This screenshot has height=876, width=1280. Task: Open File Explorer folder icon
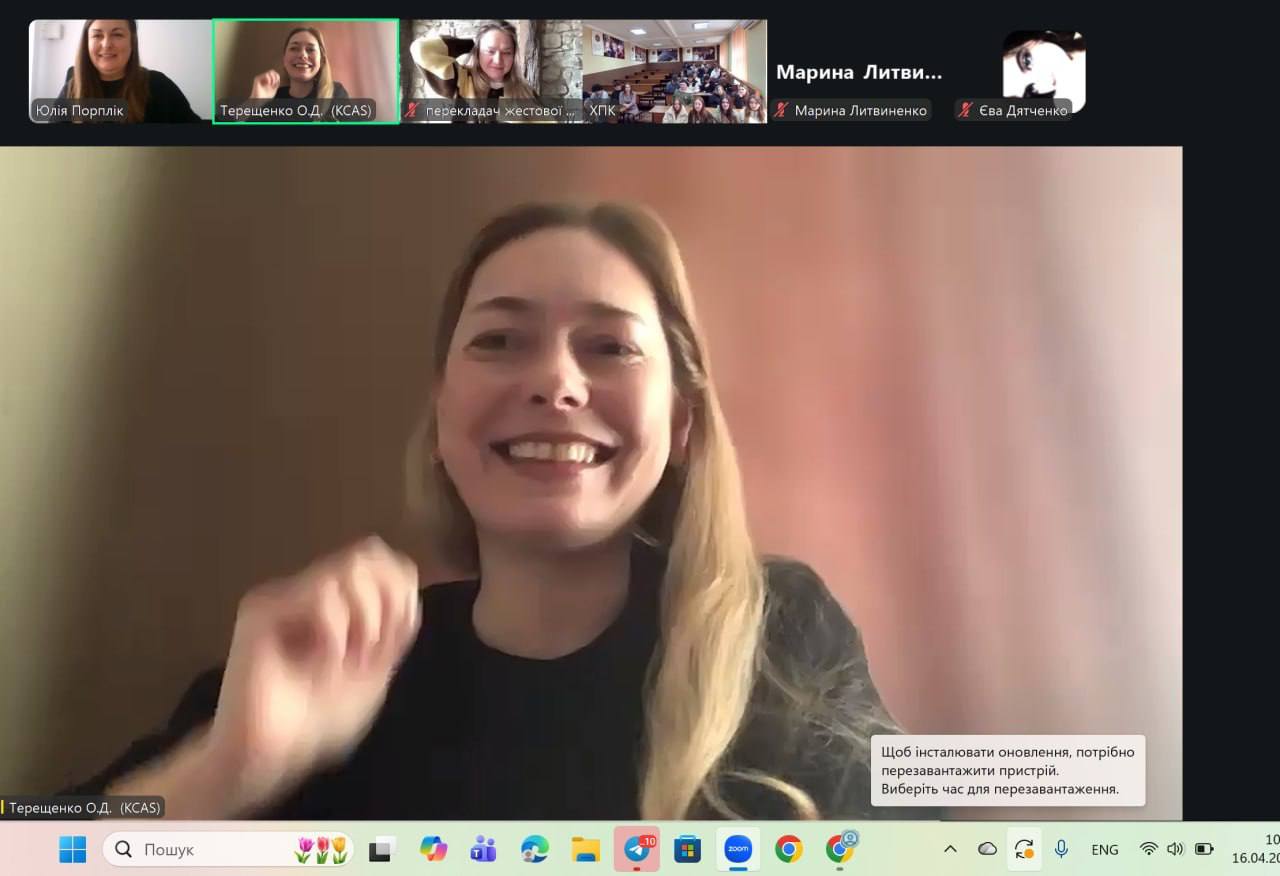(586, 849)
